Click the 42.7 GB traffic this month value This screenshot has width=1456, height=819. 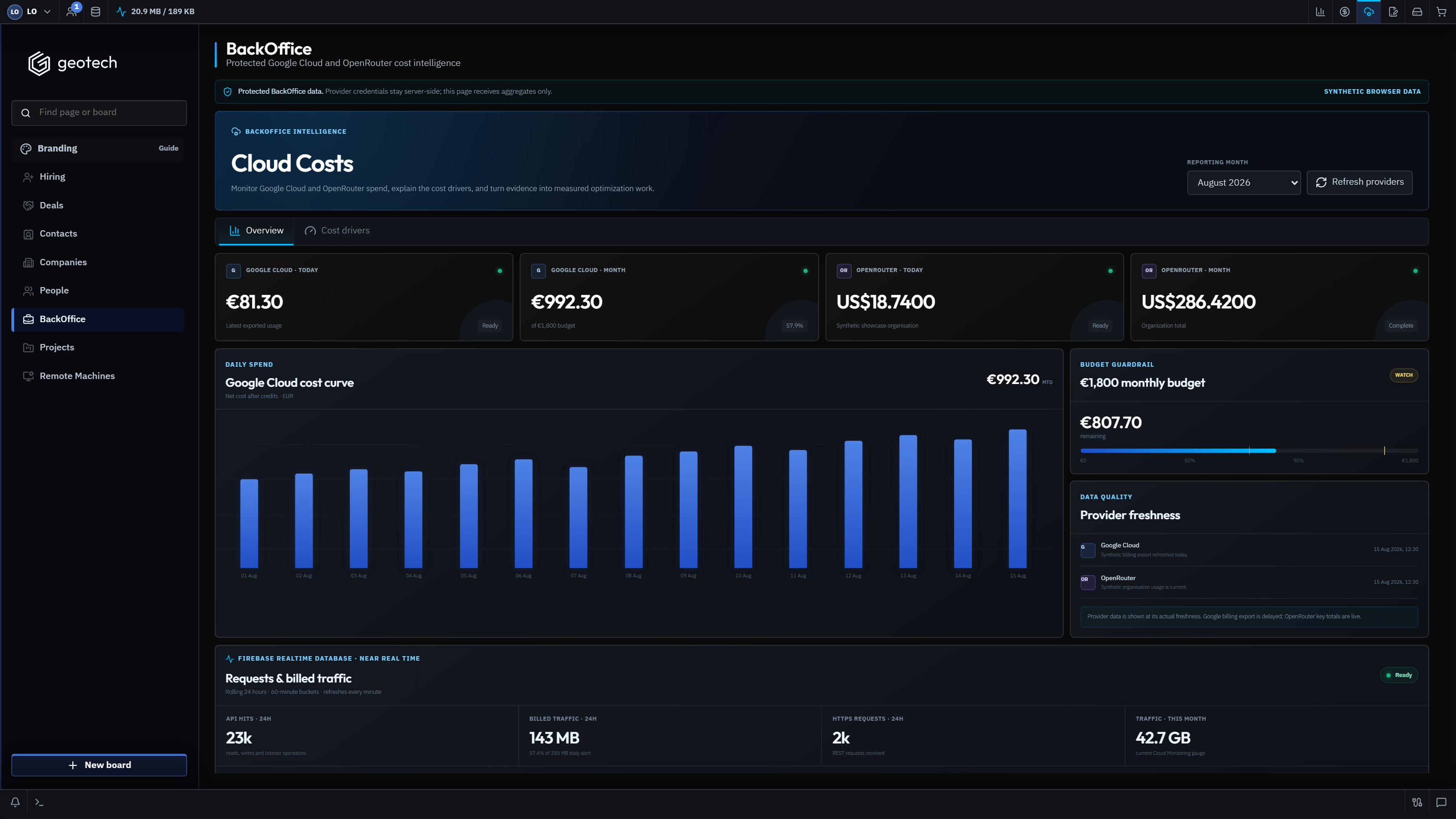[1163, 738]
